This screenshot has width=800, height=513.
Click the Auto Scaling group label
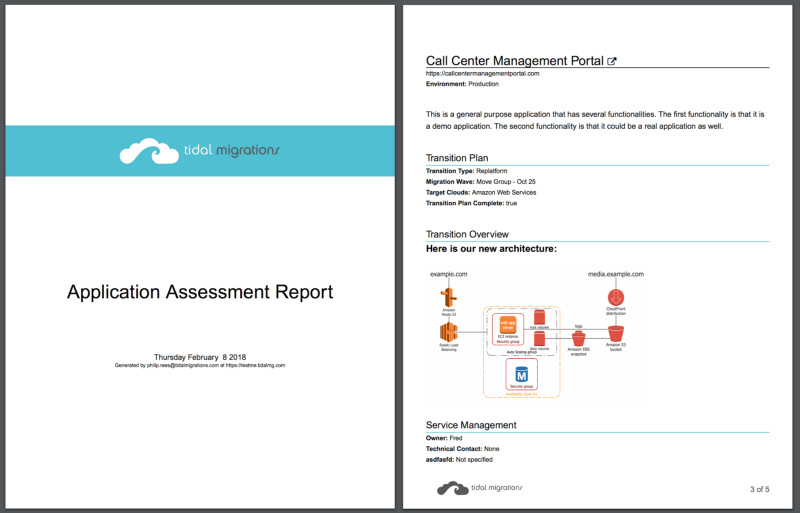click(x=521, y=352)
